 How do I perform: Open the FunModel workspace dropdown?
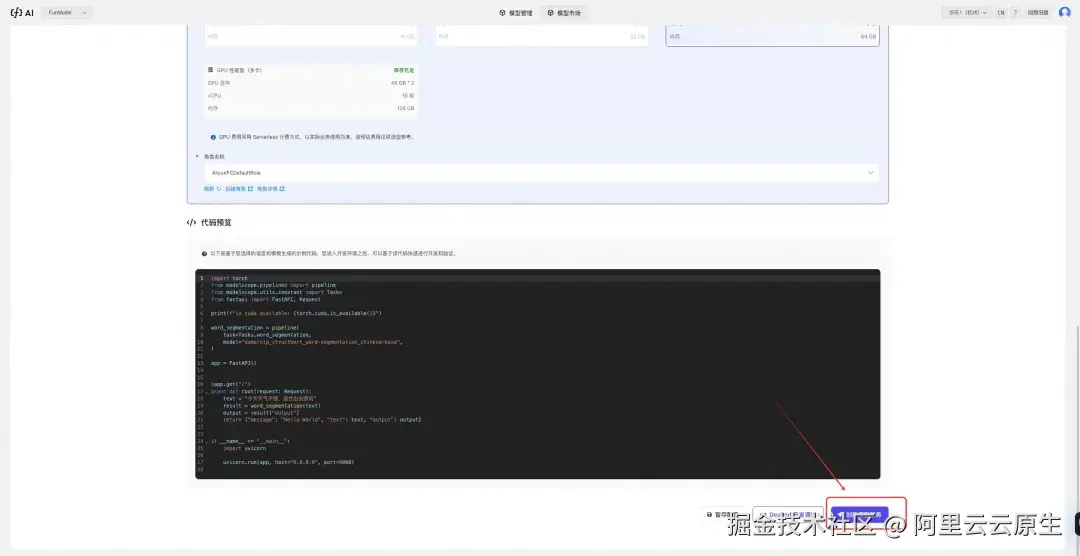pyautogui.click(x=67, y=12)
